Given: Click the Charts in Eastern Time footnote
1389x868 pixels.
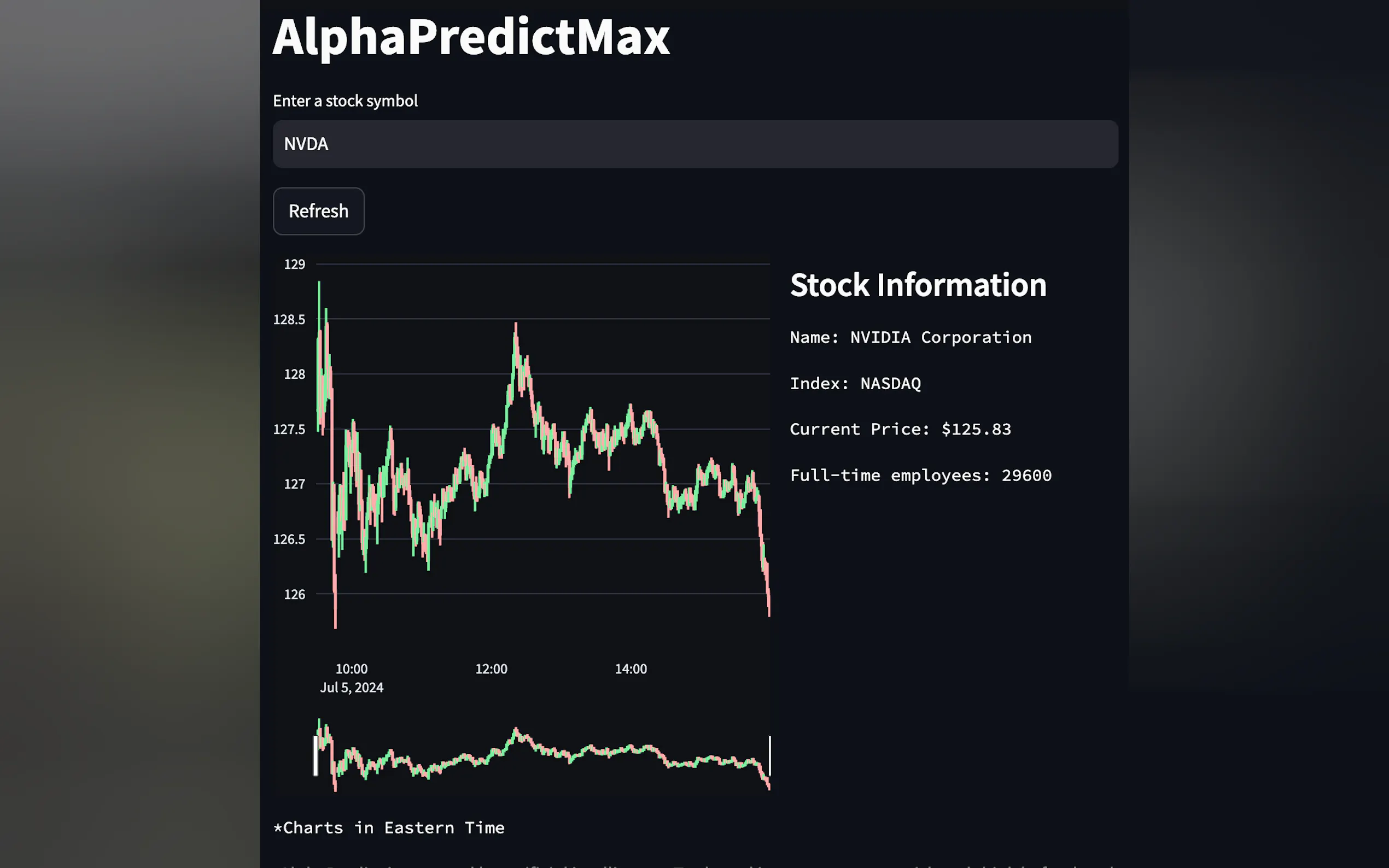Looking at the screenshot, I should click(389, 828).
